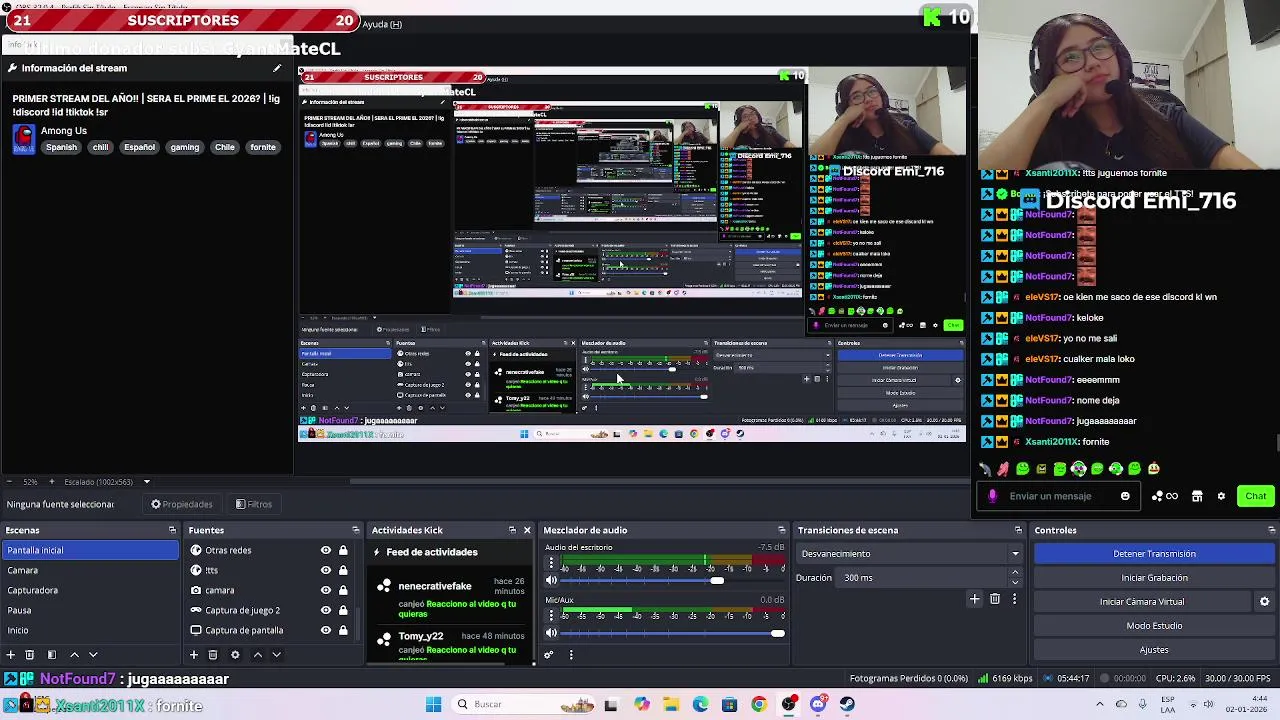Viewport: 1280px width, 720px height.
Task: Unlock the Captura de pantalla lock
Action: (343, 630)
